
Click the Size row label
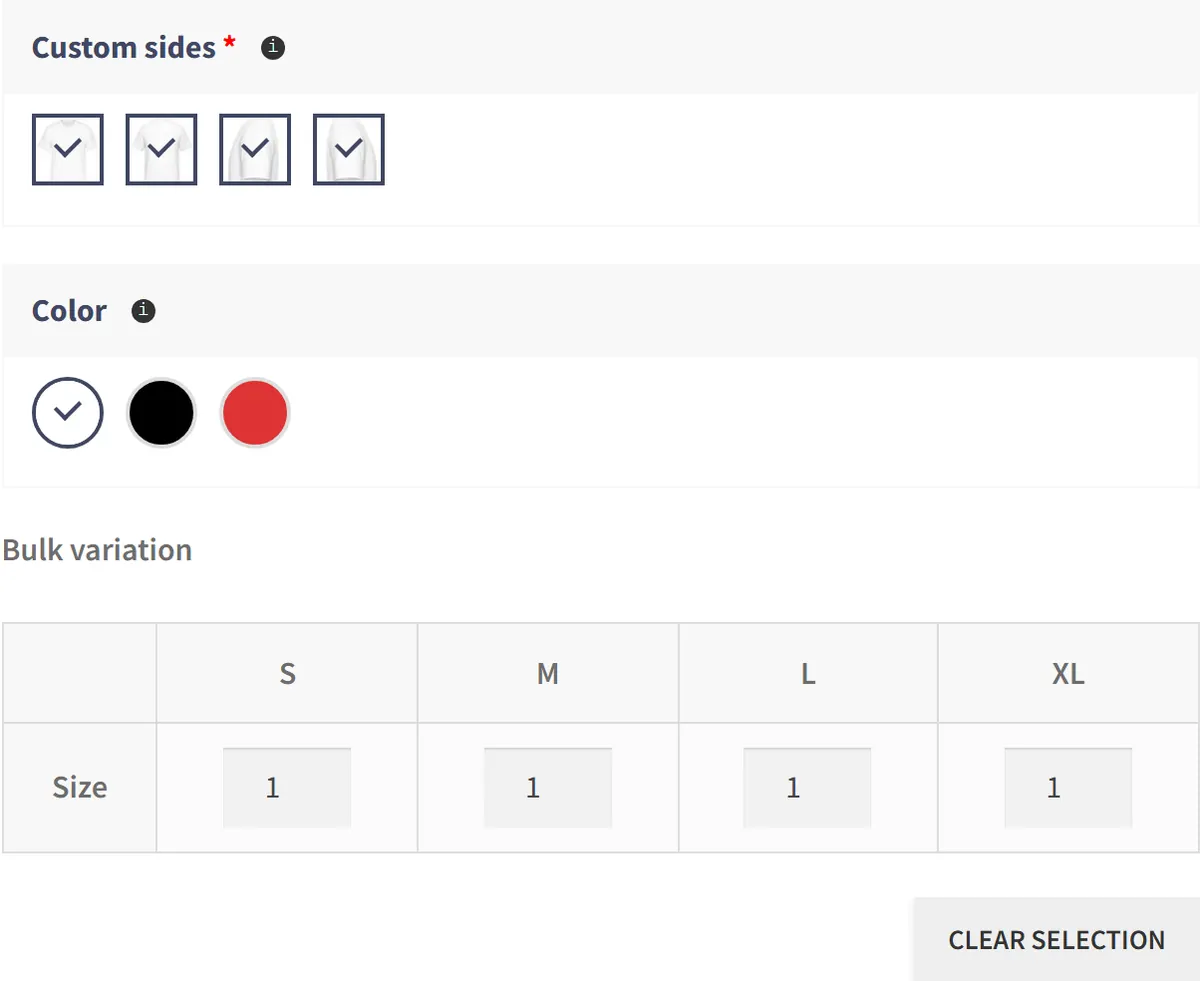tap(80, 788)
